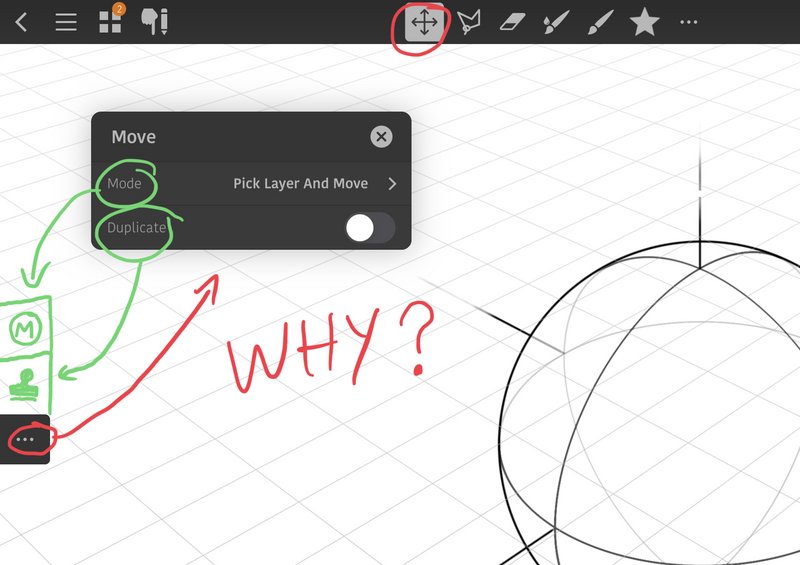Image resolution: width=800 pixels, height=565 pixels.
Task: Open the brush and pencil tools icon
Action: coord(155,22)
